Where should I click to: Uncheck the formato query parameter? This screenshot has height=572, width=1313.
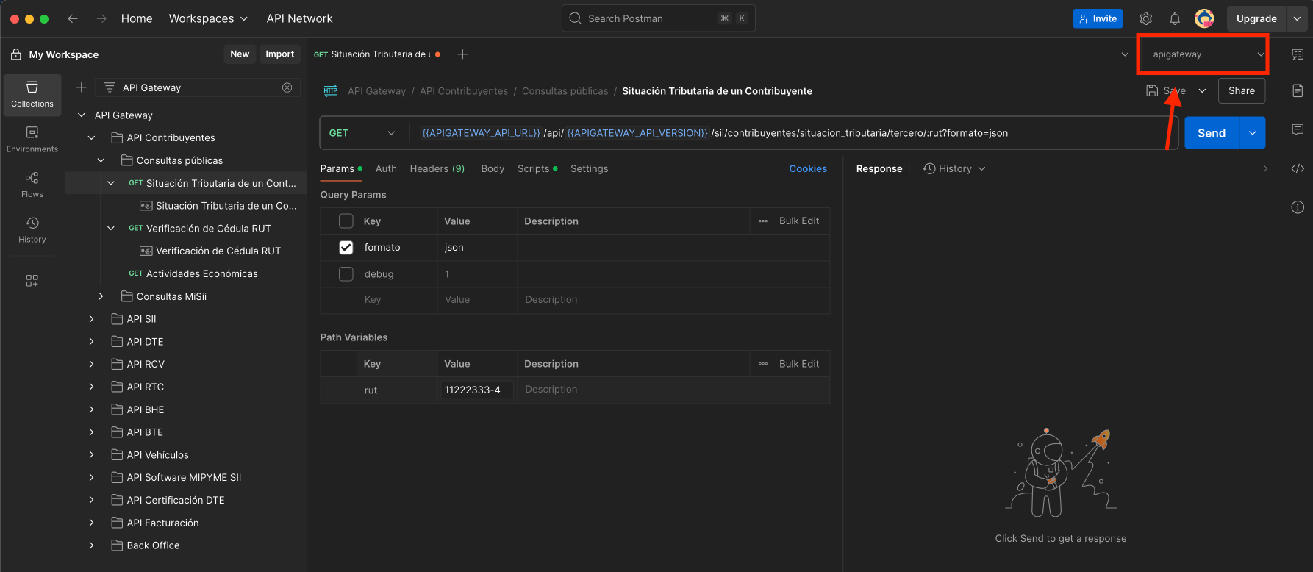[346, 247]
